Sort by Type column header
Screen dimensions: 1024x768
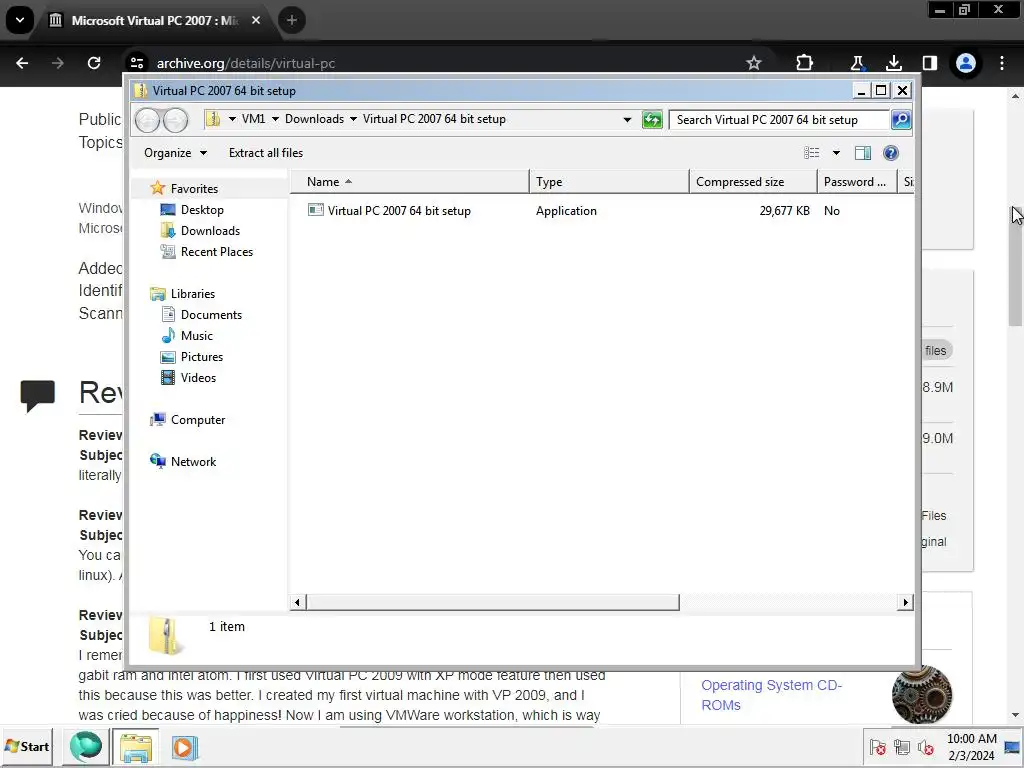[609, 182]
